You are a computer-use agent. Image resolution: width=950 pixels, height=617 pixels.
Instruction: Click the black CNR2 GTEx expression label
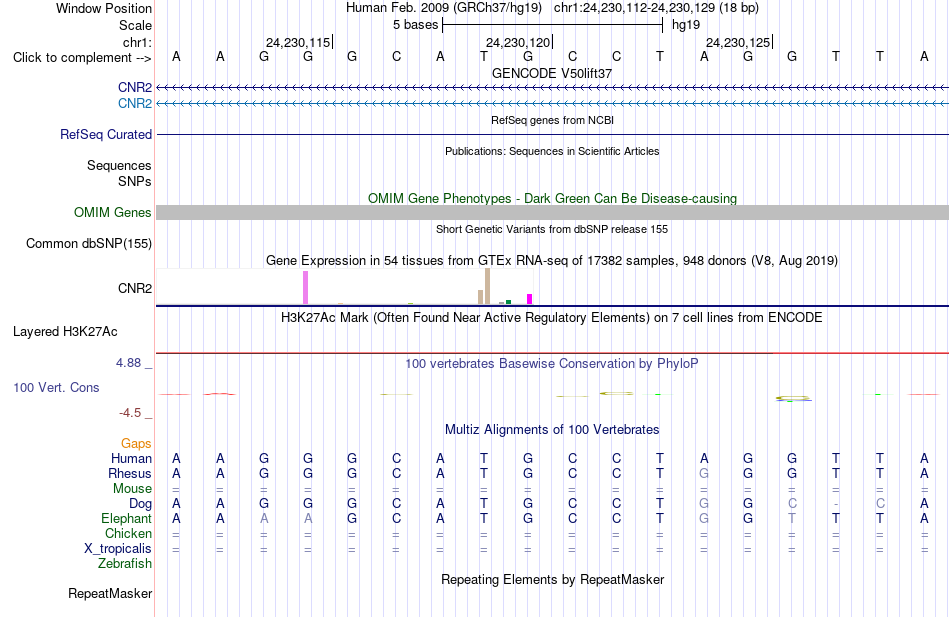click(x=135, y=288)
